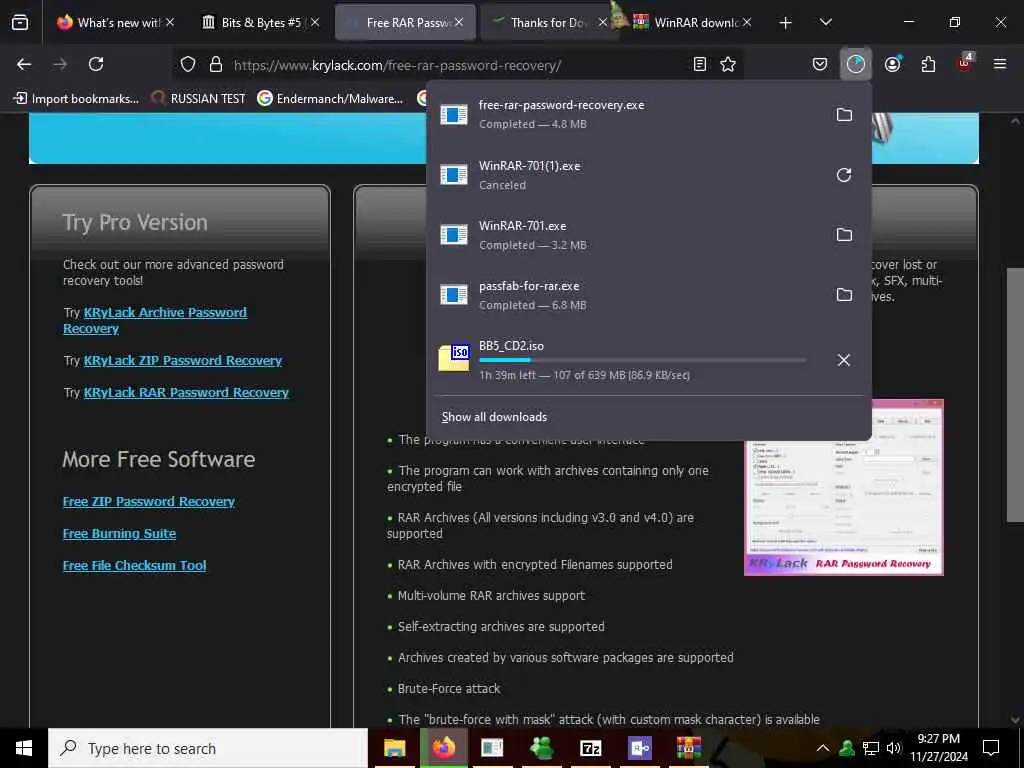Image resolution: width=1024 pixels, height=768 pixels.
Task: Open uBlock Origin extension icon
Action: (x=965, y=63)
